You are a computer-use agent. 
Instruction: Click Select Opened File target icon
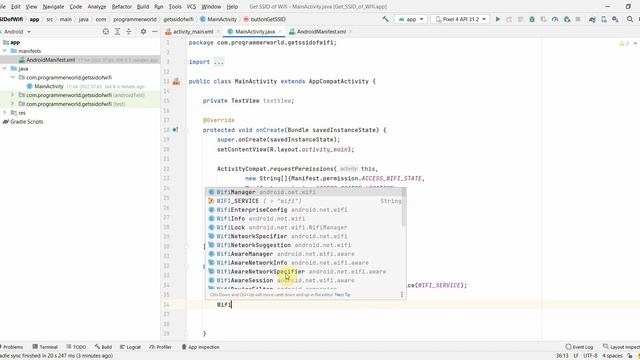click(106, 31)
